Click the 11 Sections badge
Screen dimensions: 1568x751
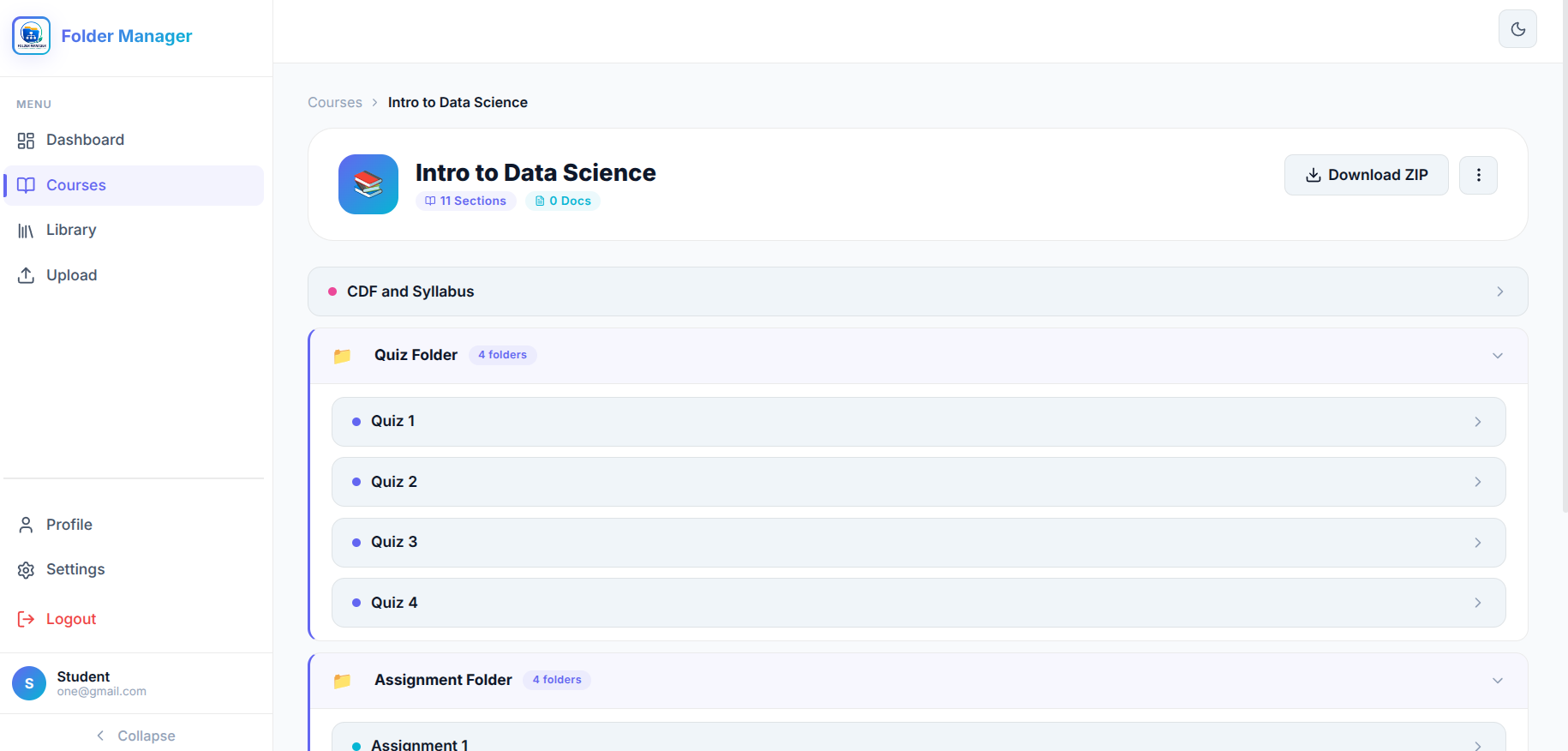(466, 201)
